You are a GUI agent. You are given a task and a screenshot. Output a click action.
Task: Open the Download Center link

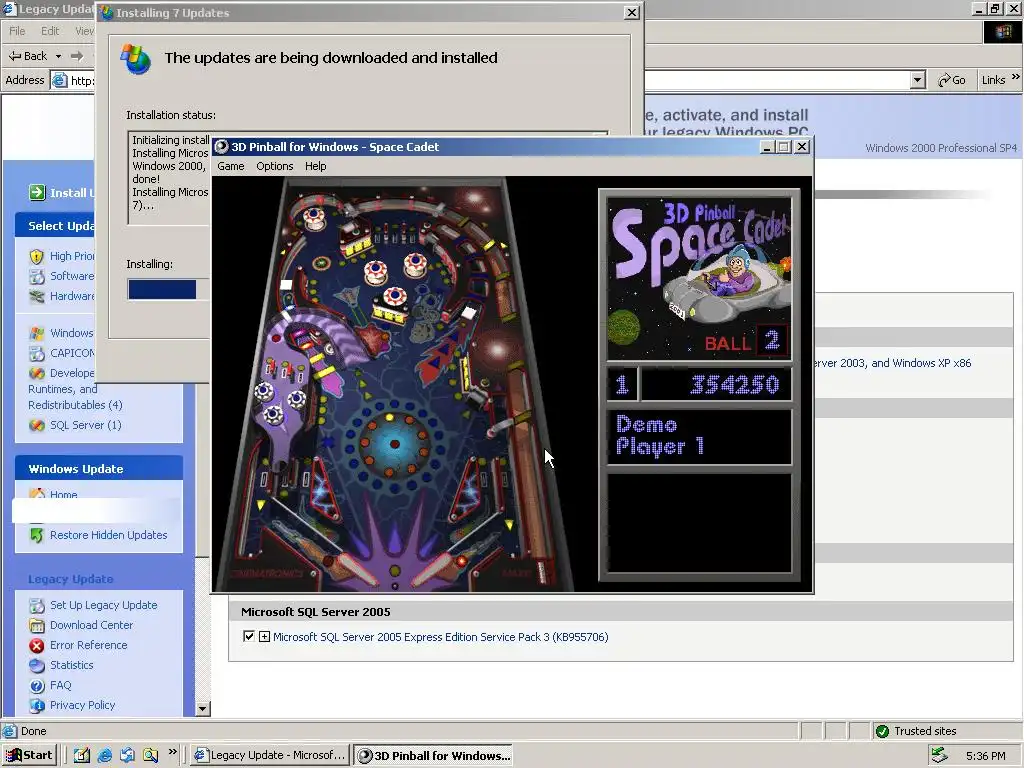pos(91,625)
